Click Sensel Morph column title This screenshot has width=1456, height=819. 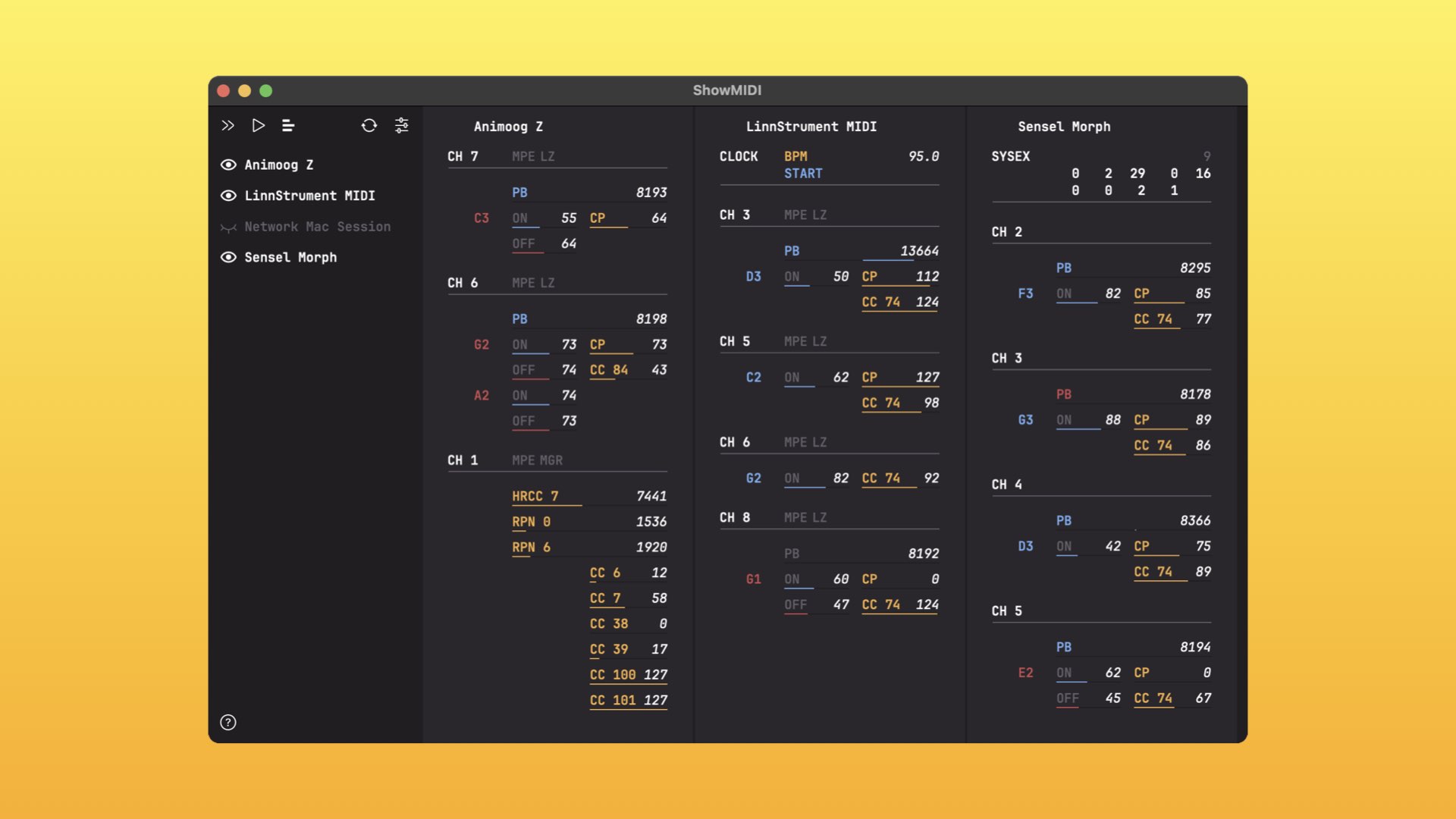[x=1063, y=127]
